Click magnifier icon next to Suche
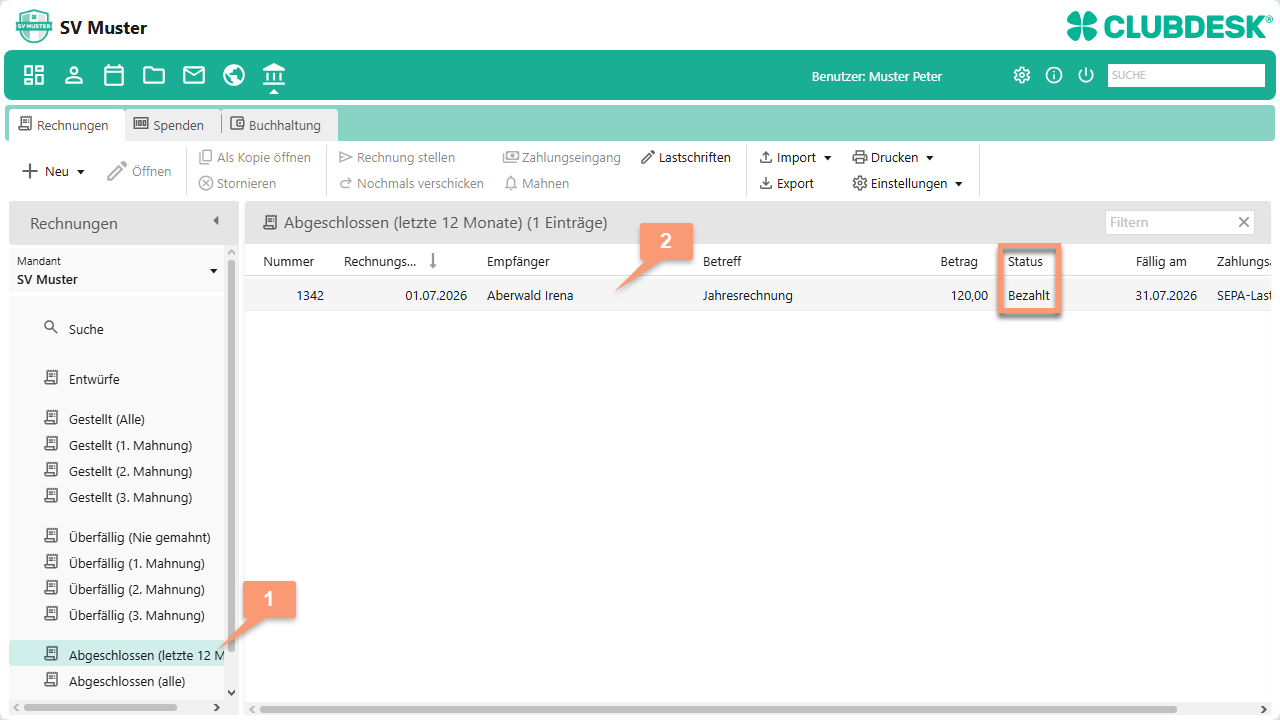Screen dimensions: 1280x720 [51, 327]
